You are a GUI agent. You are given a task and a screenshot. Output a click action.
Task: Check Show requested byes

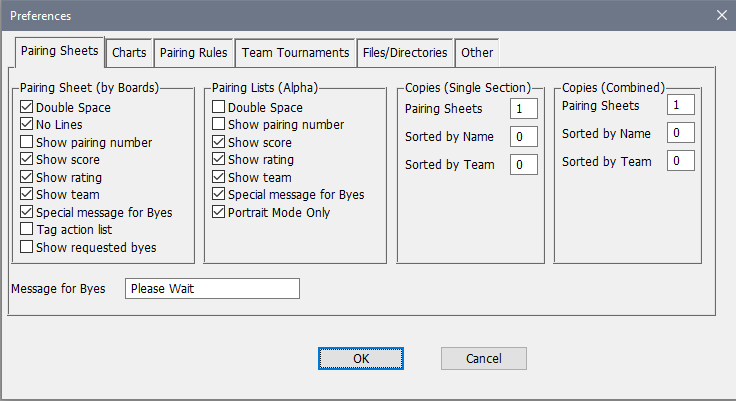[x=27, y=247]
